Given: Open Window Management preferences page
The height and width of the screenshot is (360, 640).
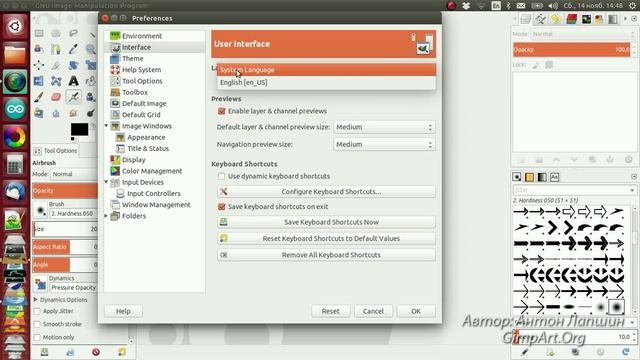Looking at the screenshot, I should point(155,205).
